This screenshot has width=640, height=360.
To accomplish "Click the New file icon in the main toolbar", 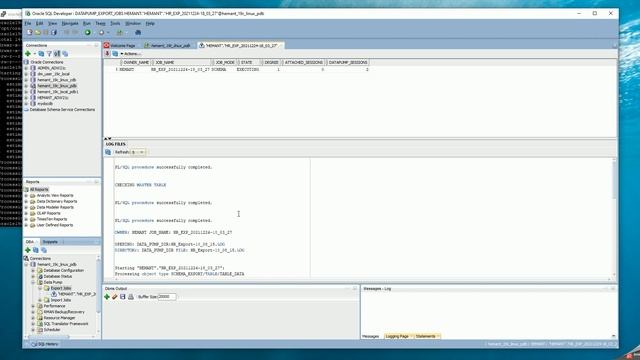I will pyautogui.click(x=29, y=32).
